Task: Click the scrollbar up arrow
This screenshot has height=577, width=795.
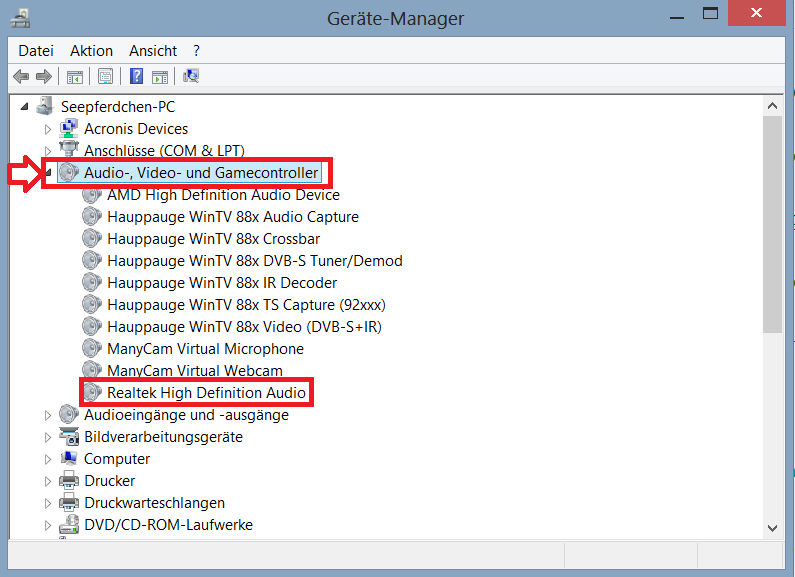Action: coord(772,105)
